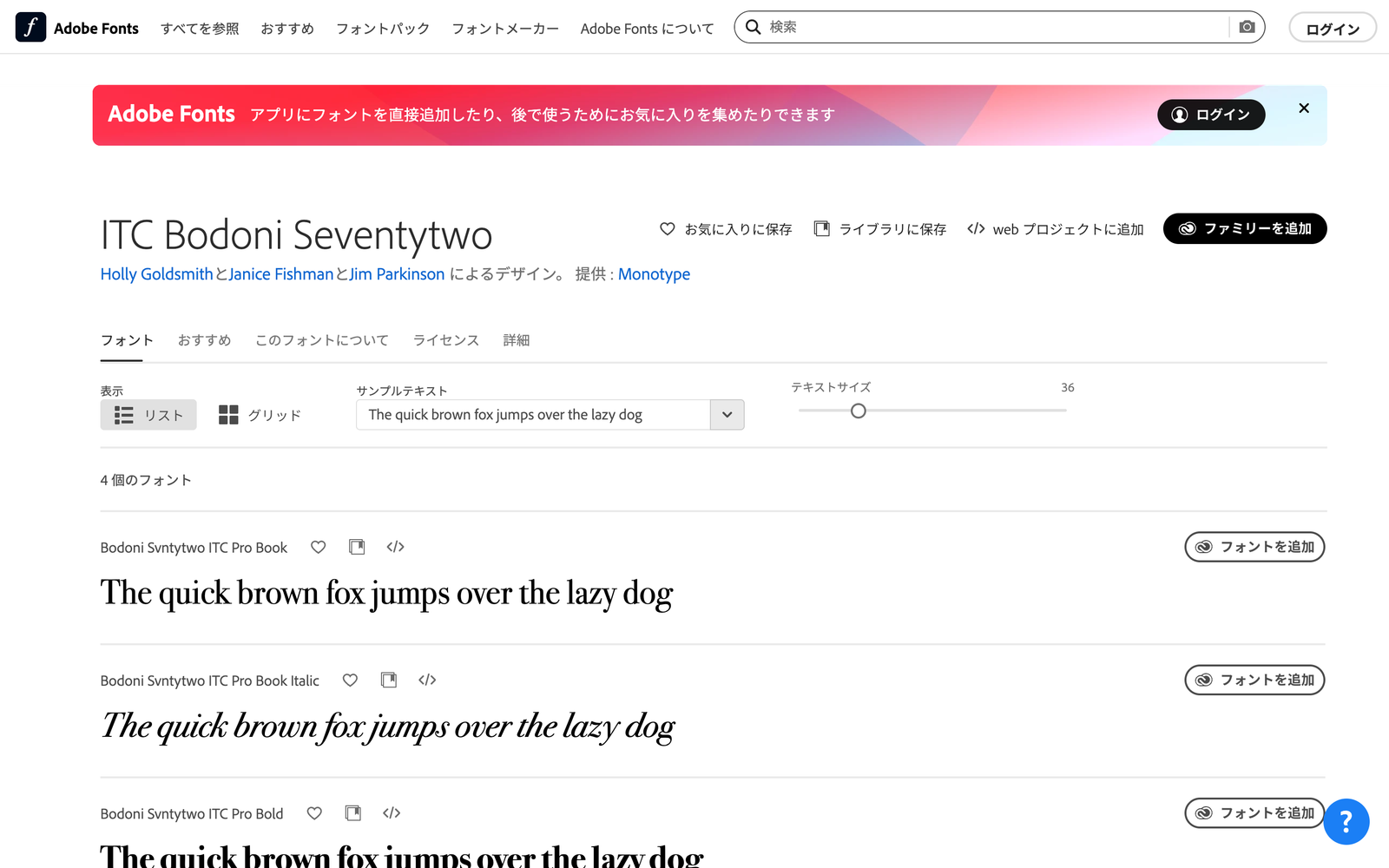The image size is (1389, 868).
Task: Open すべてを参照 in top navigation
Action: (x=200, y=29)
